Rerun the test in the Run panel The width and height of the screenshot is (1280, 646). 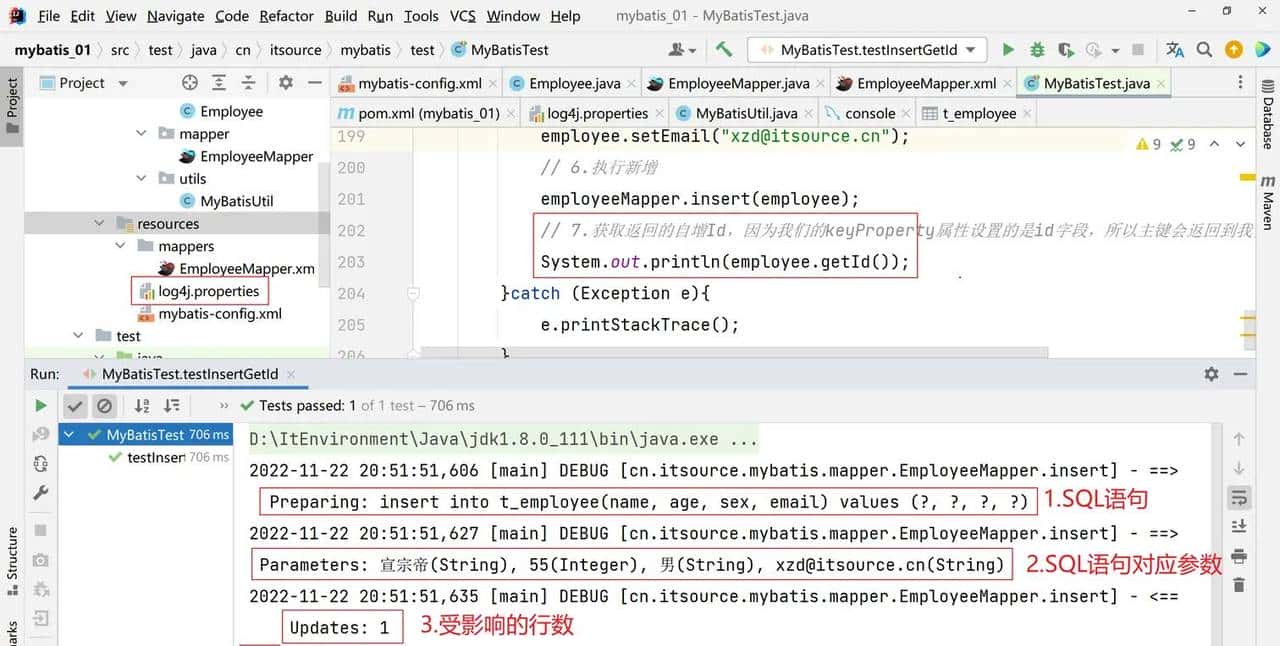click(x=41, y=405)
